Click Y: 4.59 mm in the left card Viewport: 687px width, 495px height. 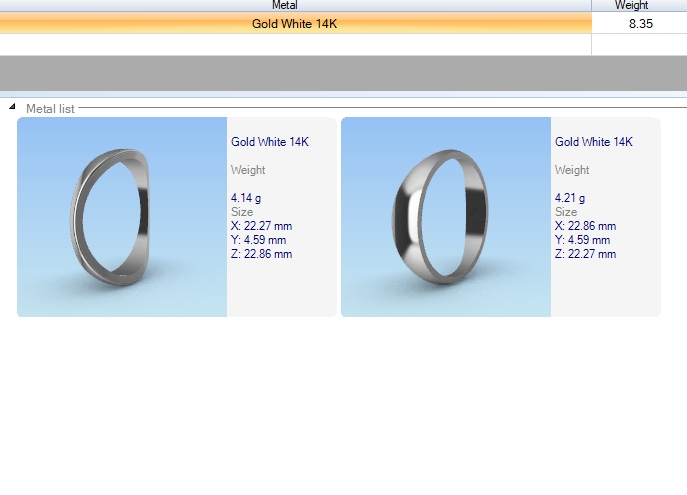259,240
